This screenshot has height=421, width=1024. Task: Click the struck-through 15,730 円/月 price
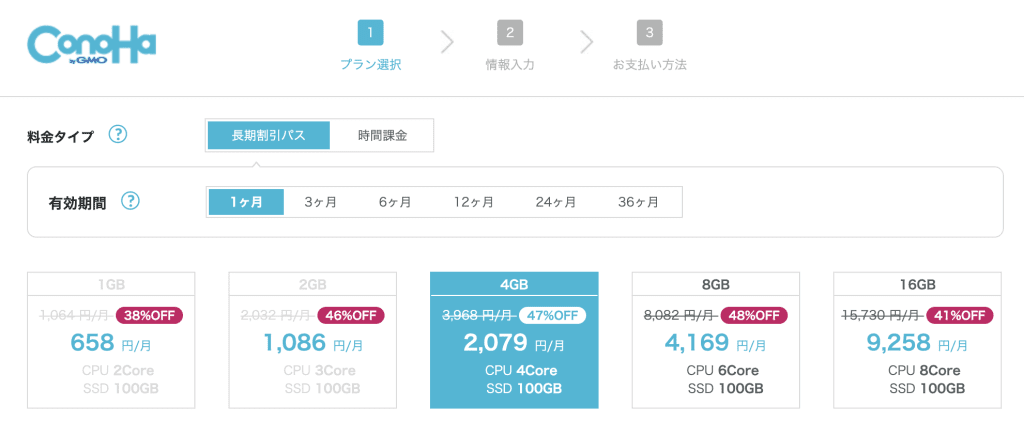881,315
